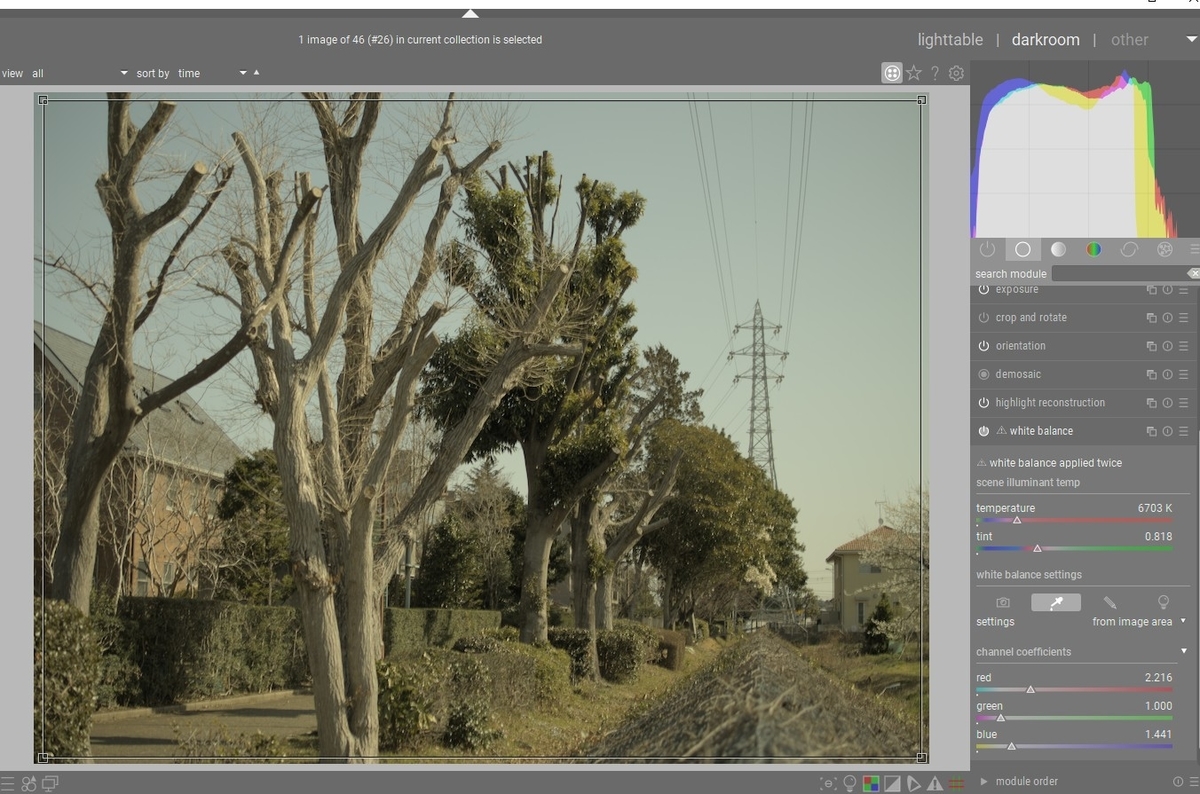Turn on the crop and rotate module
This screenshot has height=794, width=1200.
pyautogui.click(x=983, y=317)
